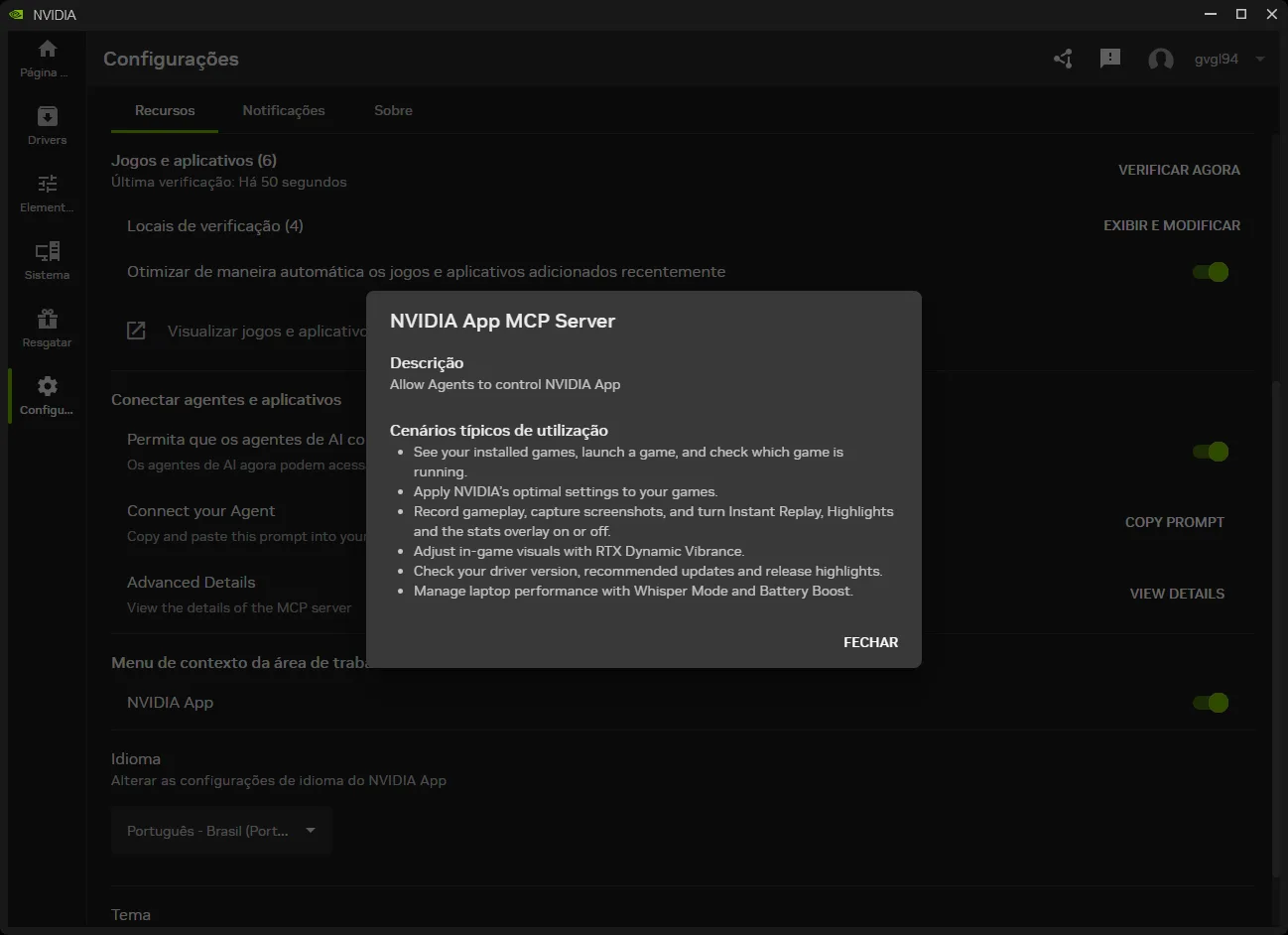Viewport: 1288px width, 935px height.
Task: Expand the gvgl94 account dropdown arrow
Action: point(1260,59)
